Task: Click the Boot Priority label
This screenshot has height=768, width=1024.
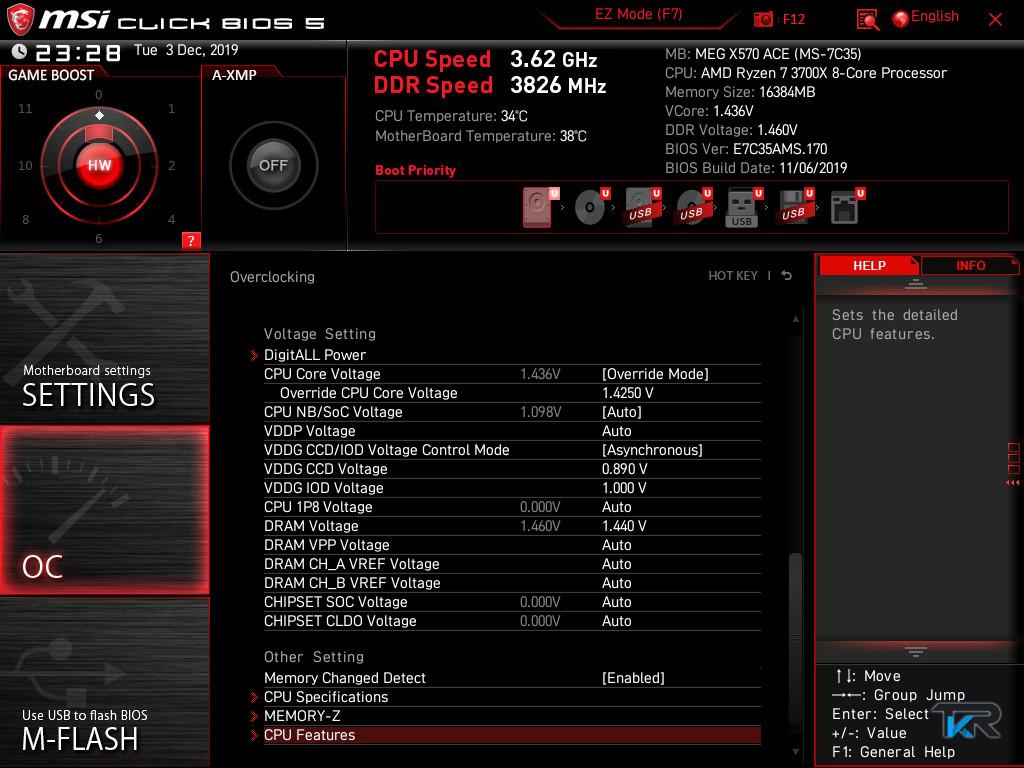Action: click(415, 170)
